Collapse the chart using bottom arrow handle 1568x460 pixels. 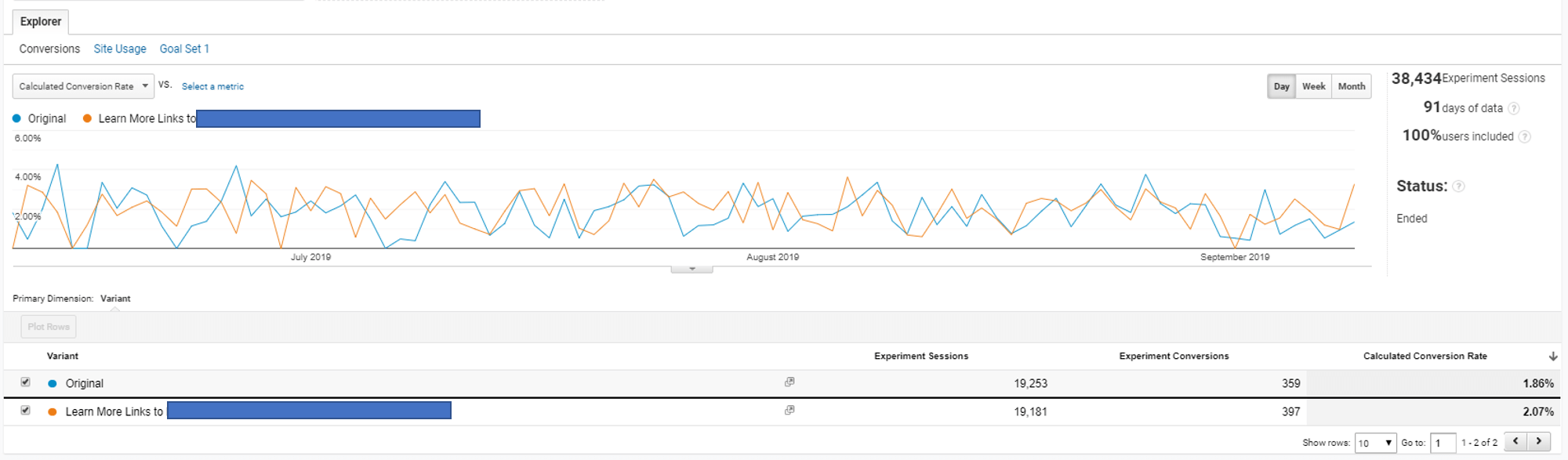coord(691,269)
